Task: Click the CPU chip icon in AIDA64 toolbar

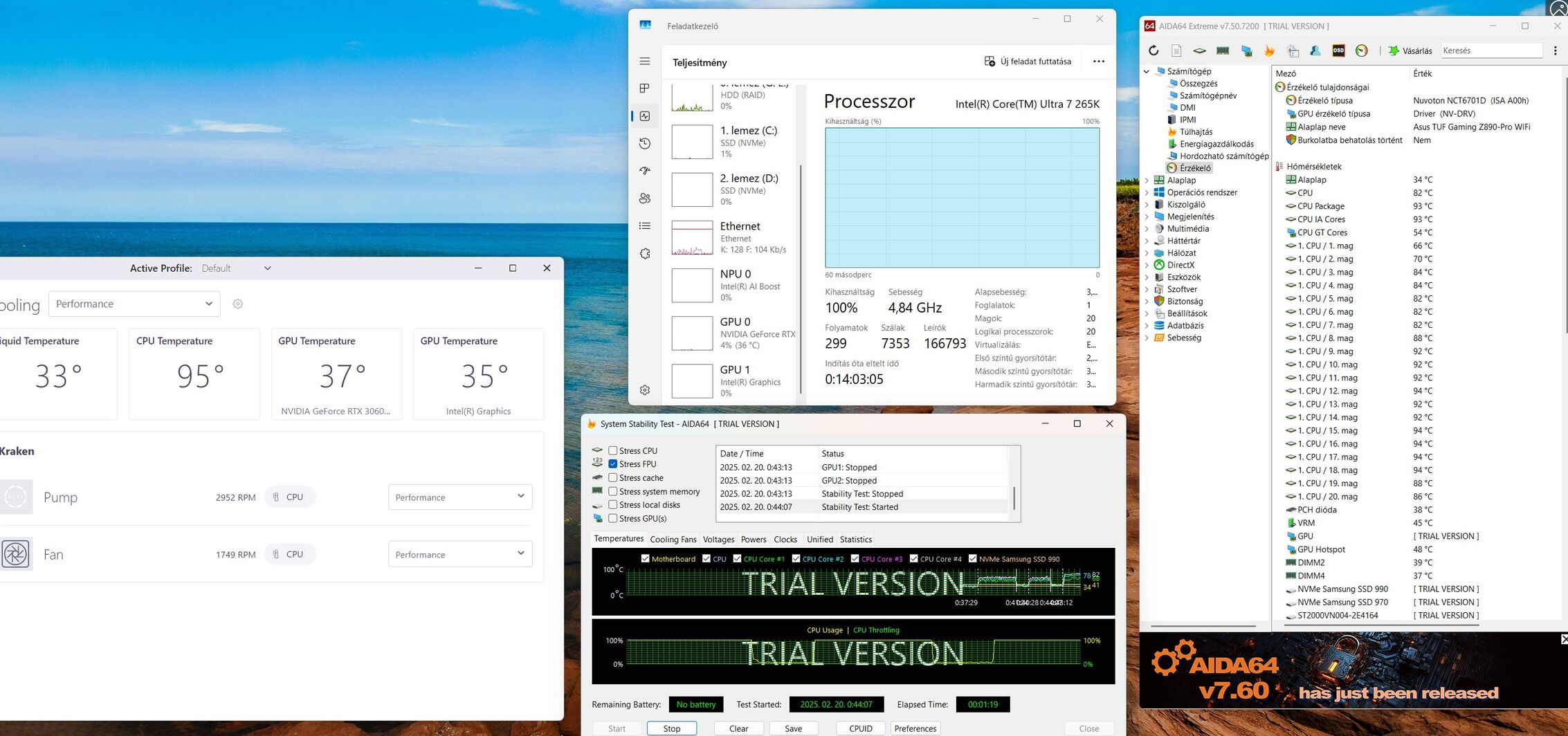Action: click(x=1200, y=50)
